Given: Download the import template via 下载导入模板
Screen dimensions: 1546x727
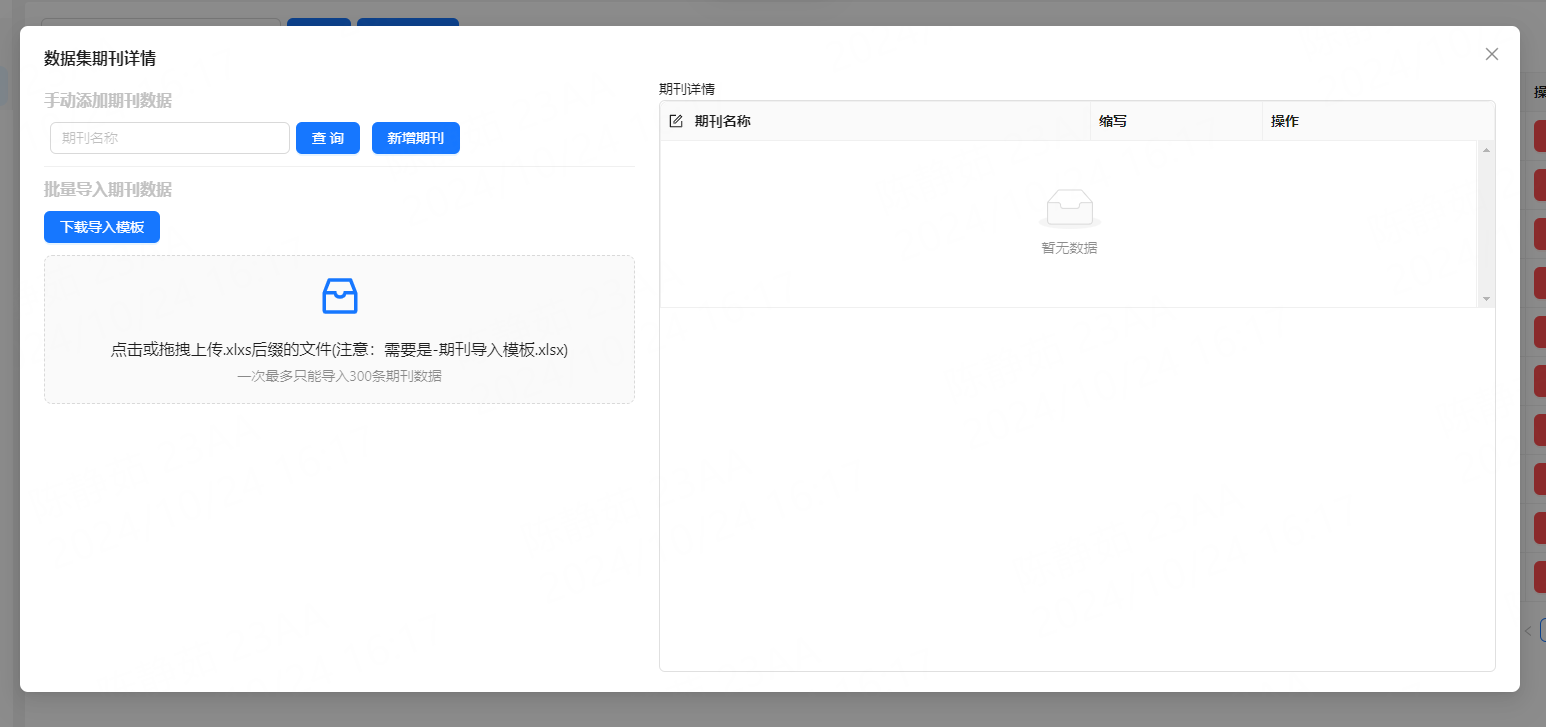Looking at the screenshot, I should 102,227.
